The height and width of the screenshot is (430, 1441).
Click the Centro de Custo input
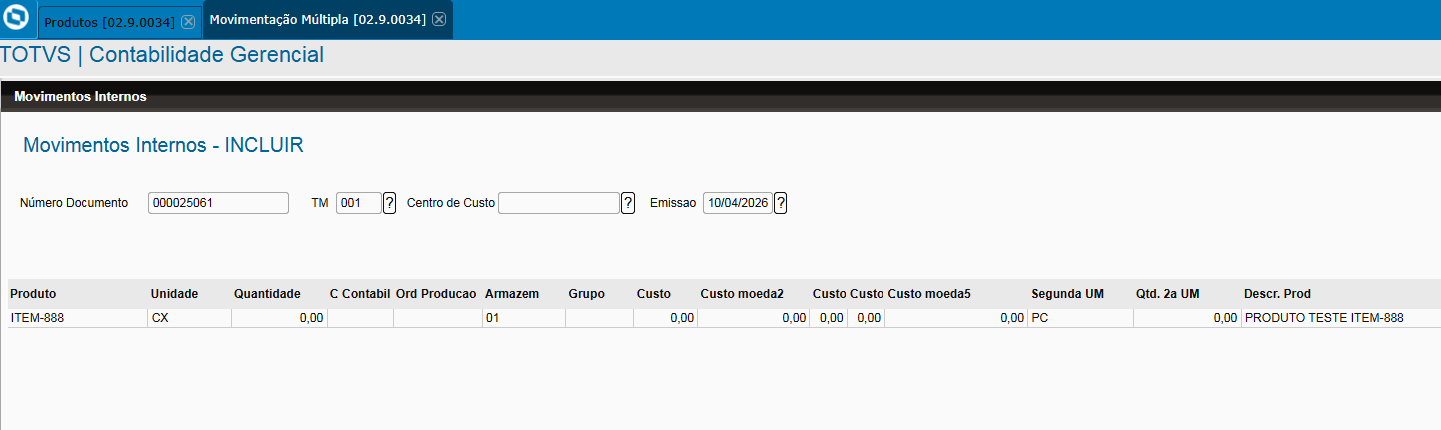(559, 203)
